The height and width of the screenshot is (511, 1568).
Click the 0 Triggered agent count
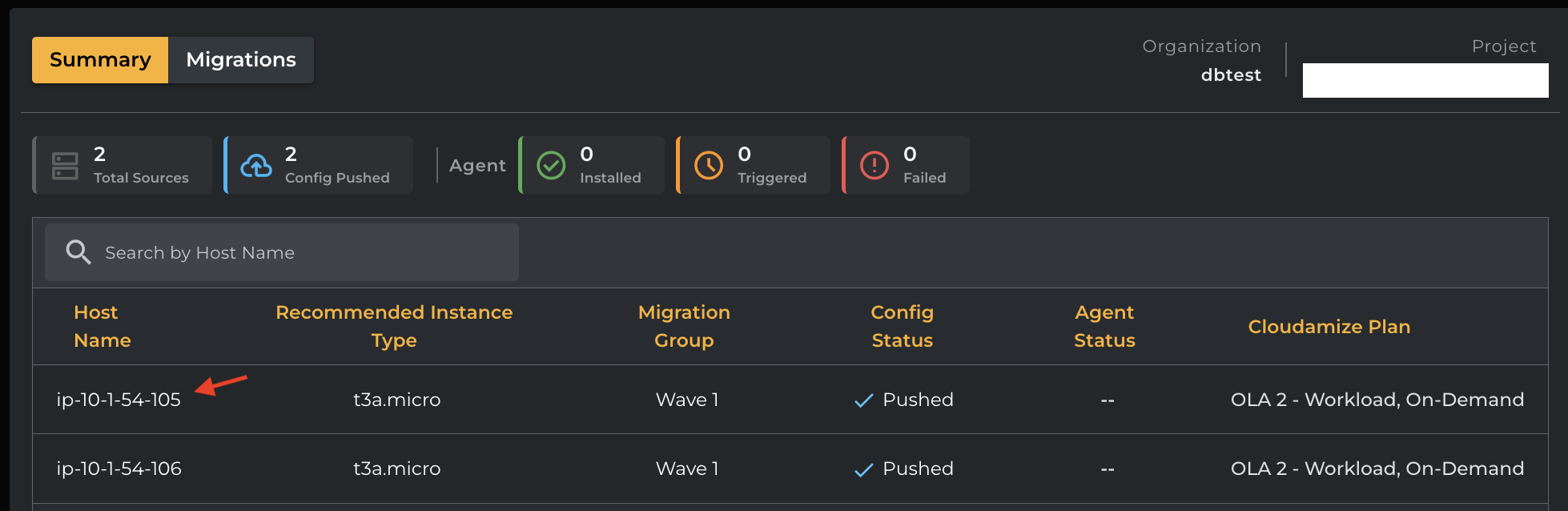click(x=744, y=154)
